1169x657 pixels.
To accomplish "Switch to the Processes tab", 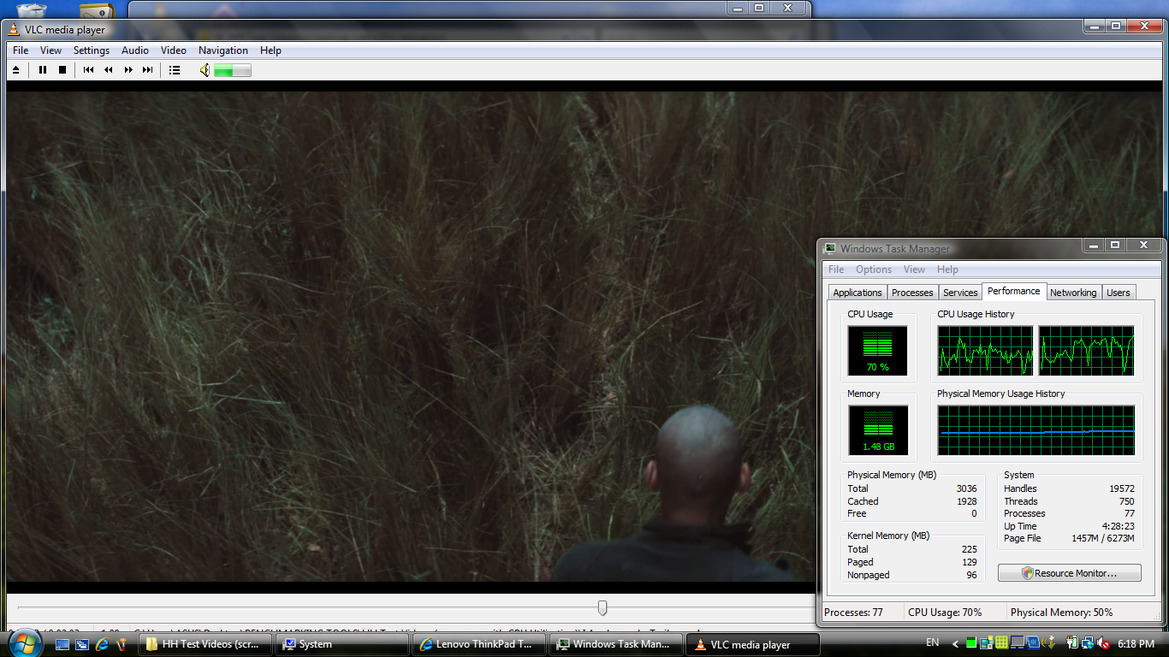I will pyautogui.click(x=913, y=292).
